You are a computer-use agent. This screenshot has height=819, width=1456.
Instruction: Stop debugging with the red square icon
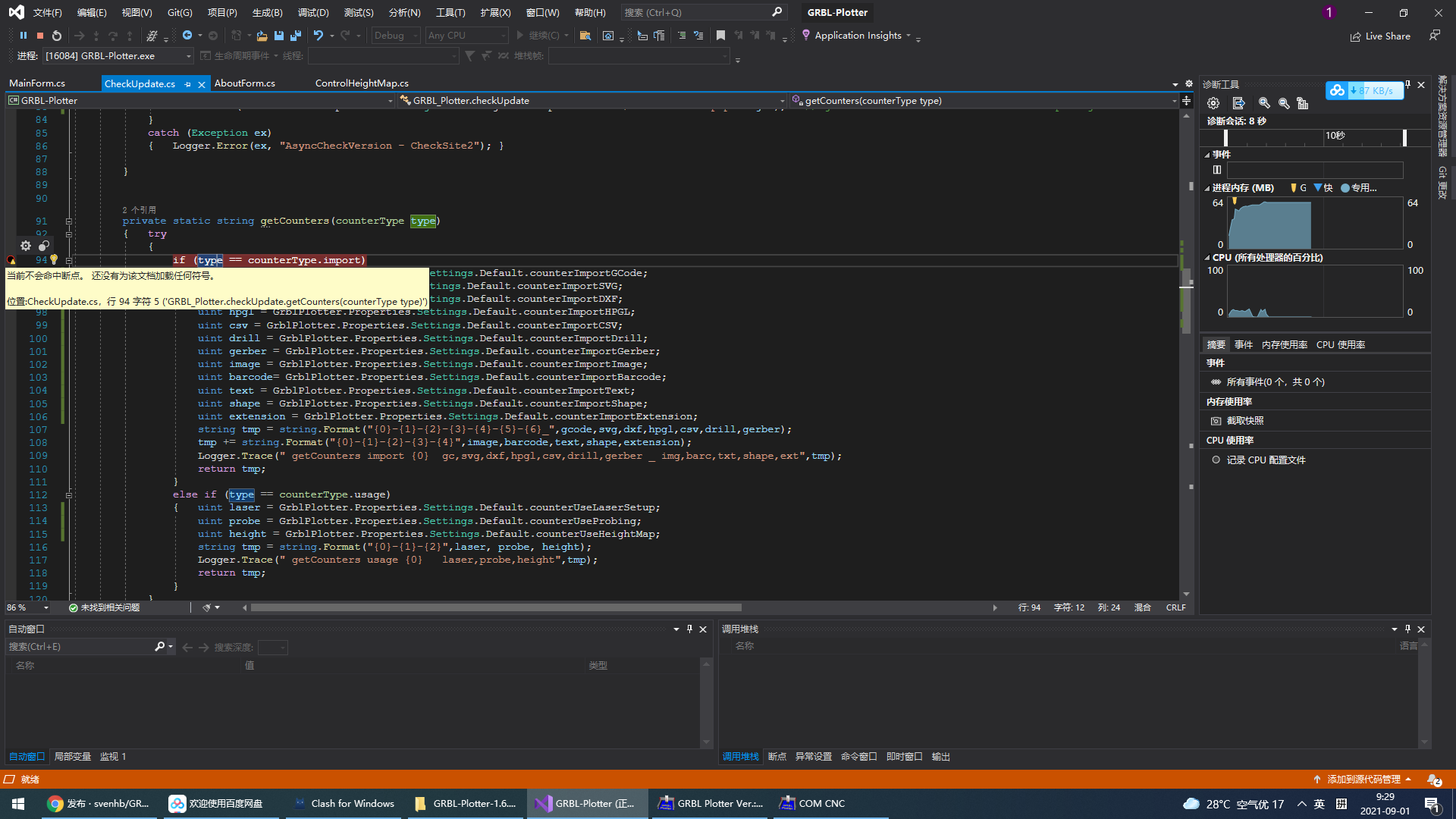40,36
